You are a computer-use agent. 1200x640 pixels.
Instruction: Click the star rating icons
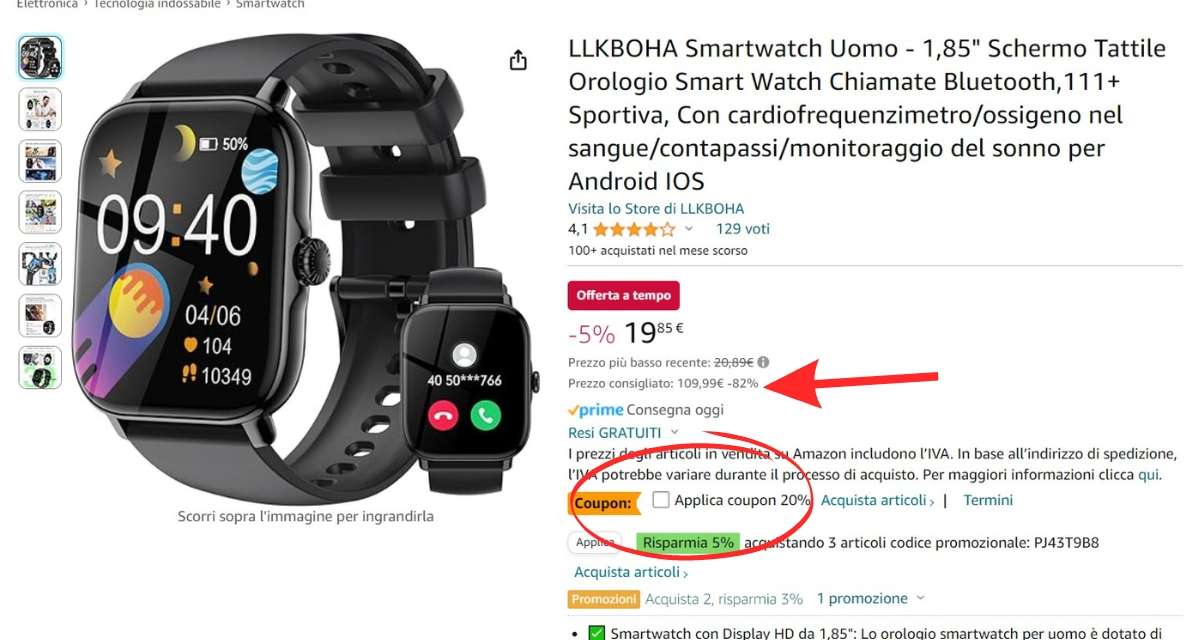[634, 229]
